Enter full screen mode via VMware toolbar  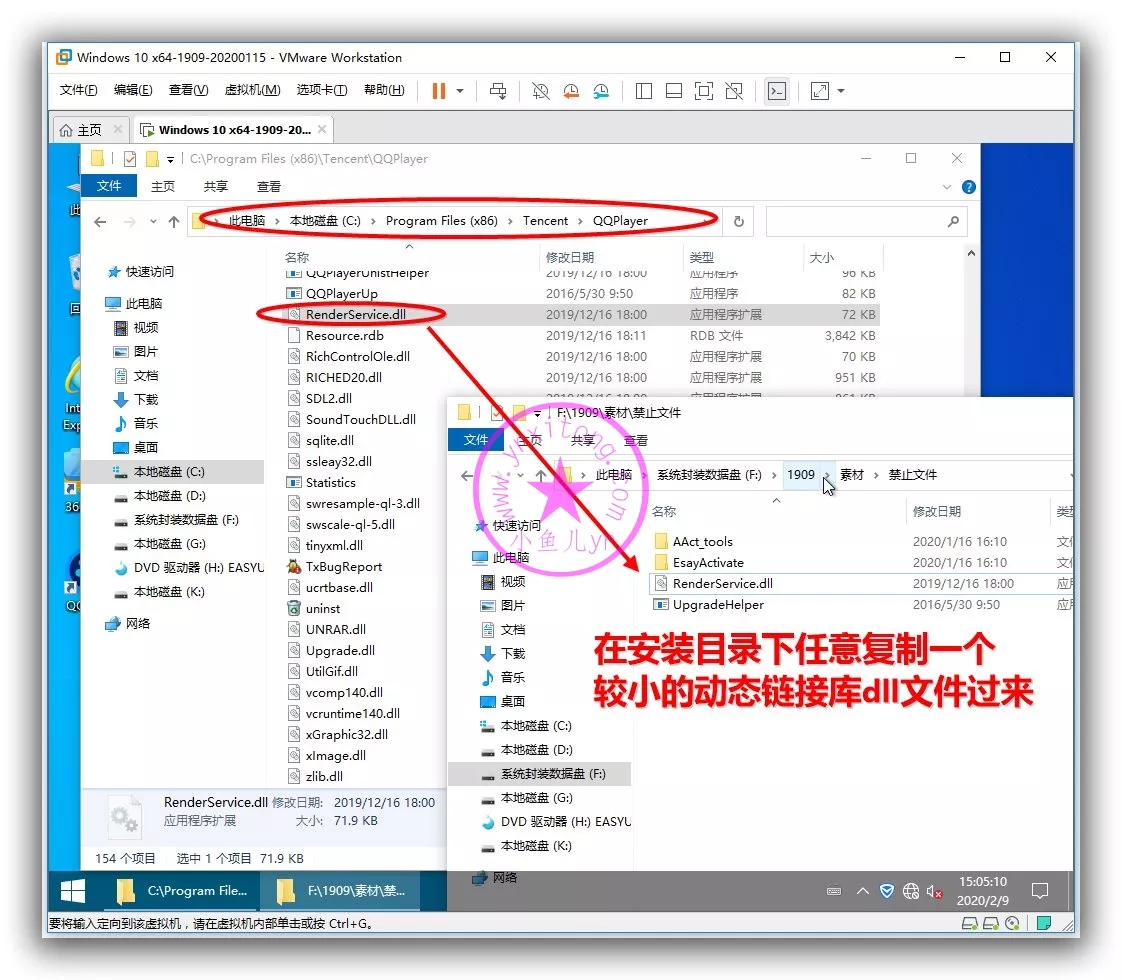tap(704, 91)
